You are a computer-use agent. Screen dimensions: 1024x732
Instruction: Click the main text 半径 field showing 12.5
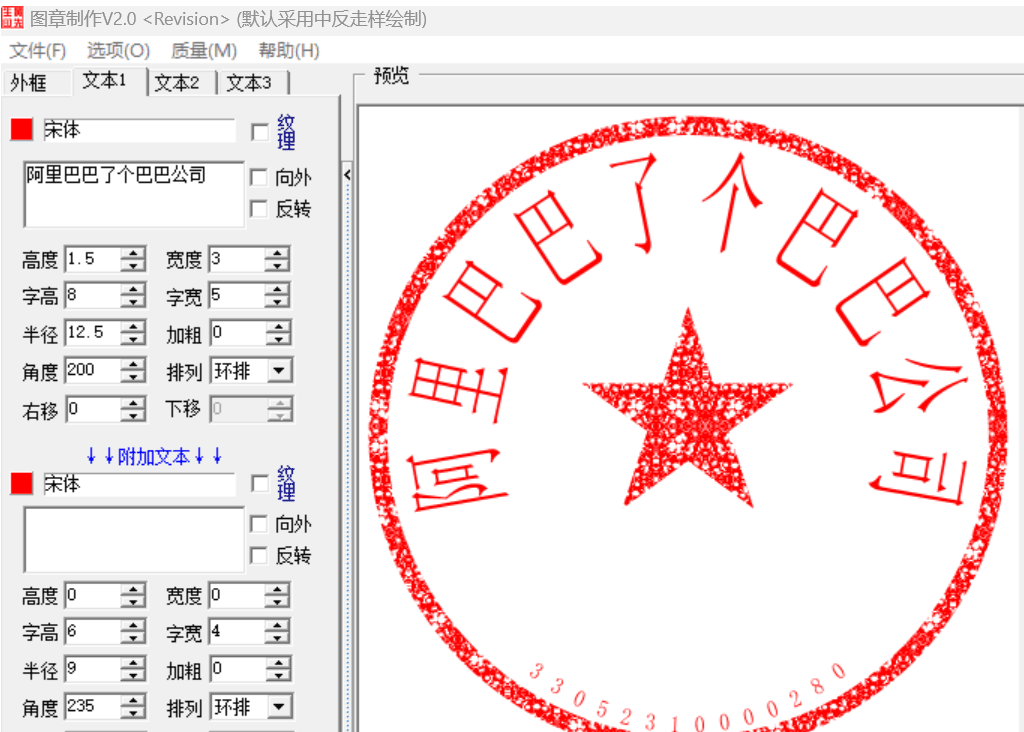pyautogui.click(x=93, y=333)
